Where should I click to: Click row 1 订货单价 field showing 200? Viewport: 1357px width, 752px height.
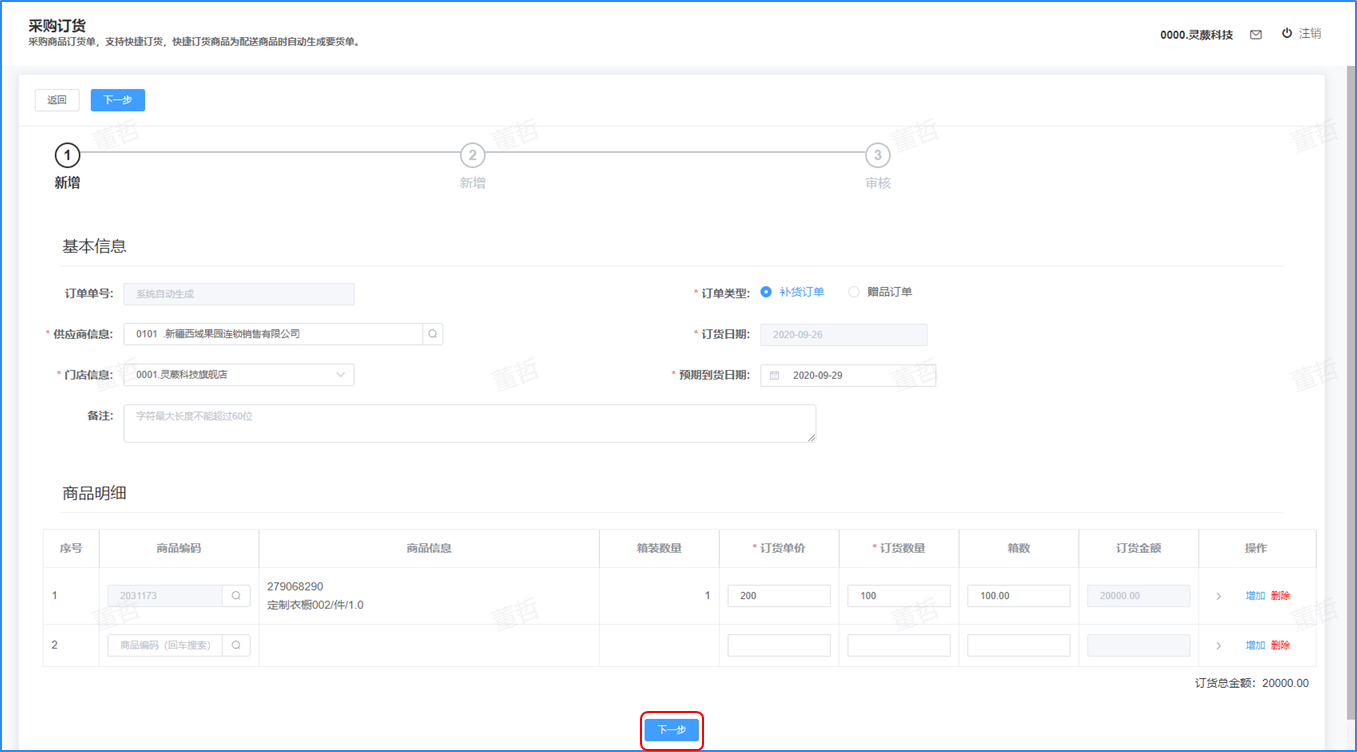click(779, 595)
